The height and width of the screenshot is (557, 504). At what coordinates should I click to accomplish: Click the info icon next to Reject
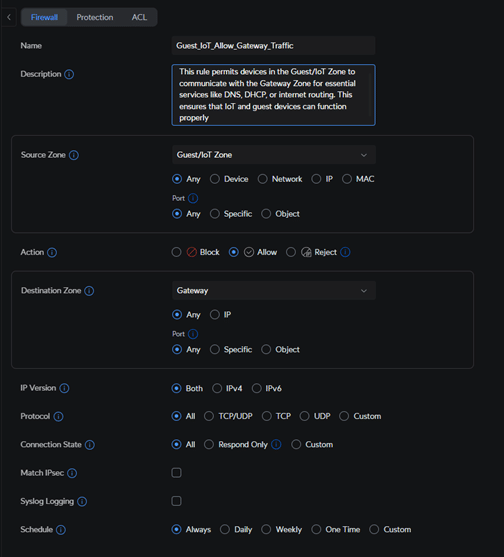point(345,252)
